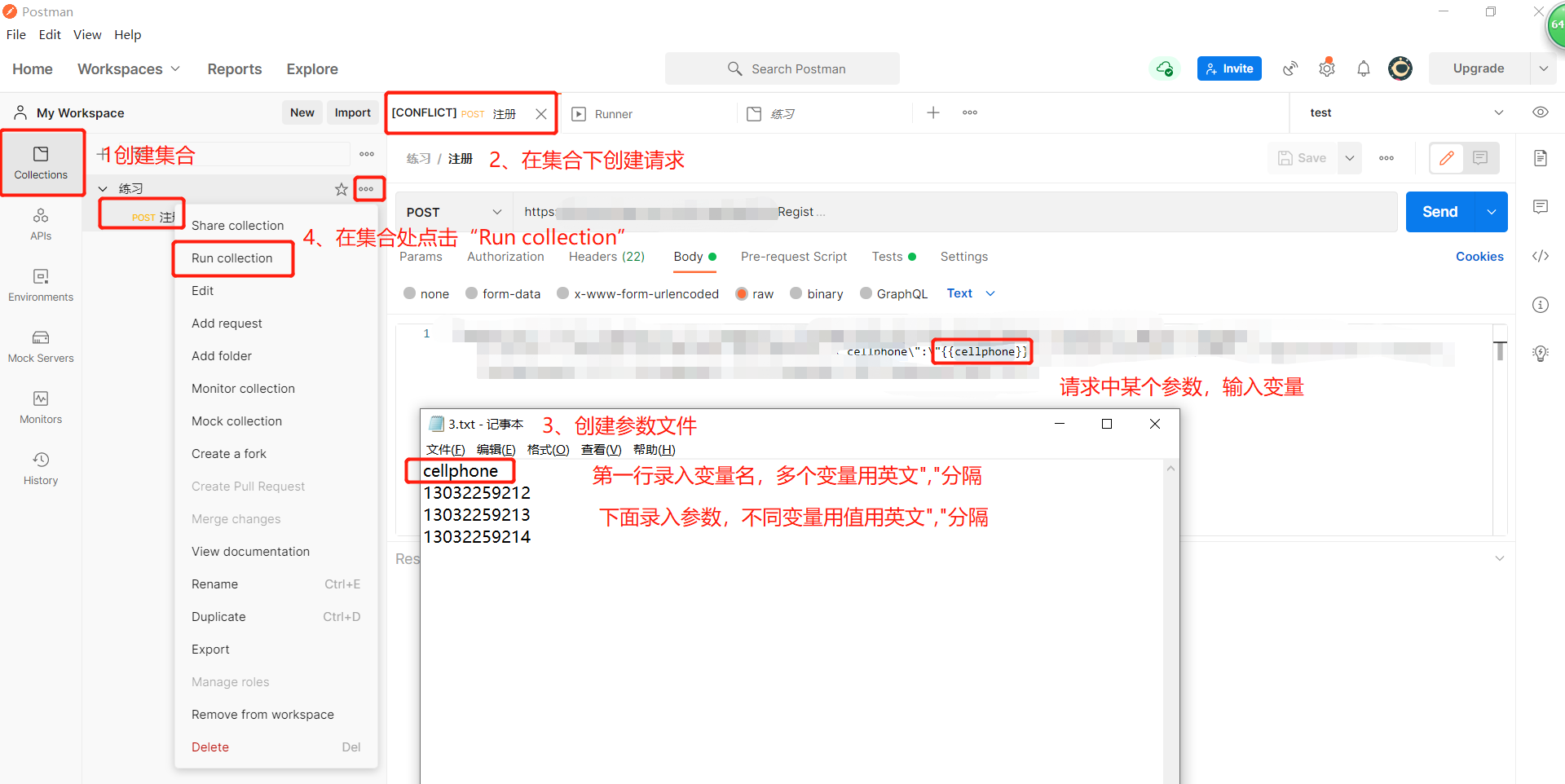Open the Mock Servers sidebar panel
The height and width of the screenshot is (784, 1565).
point(41,346)
